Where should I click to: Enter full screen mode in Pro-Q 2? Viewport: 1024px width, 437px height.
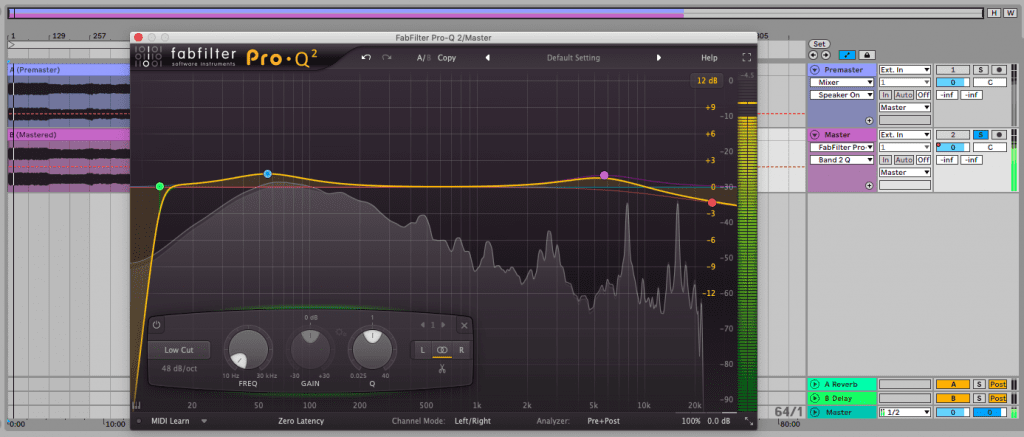746,58
